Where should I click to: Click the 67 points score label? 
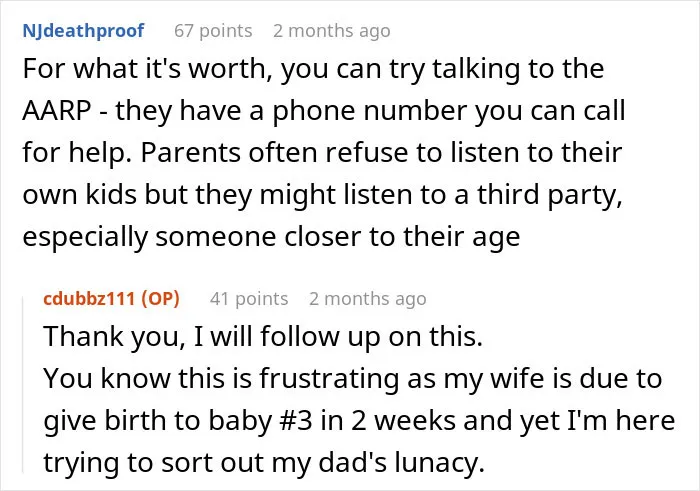pos(213,31)
